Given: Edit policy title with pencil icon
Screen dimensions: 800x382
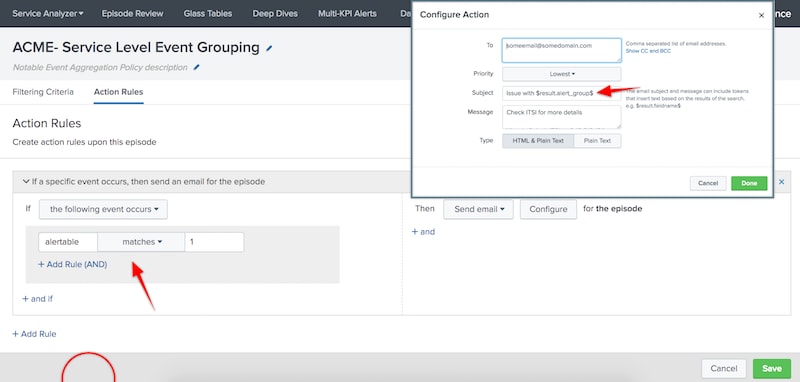Looking at the screenshot, I should (x=269, y=49).
